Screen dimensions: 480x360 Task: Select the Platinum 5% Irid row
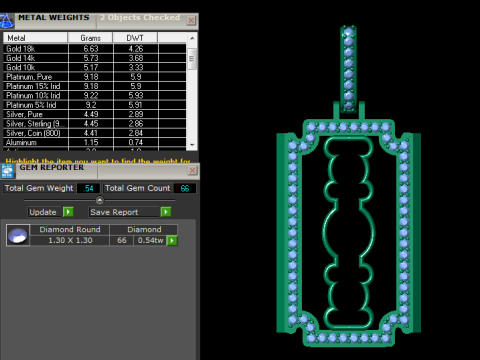point(95,105)
